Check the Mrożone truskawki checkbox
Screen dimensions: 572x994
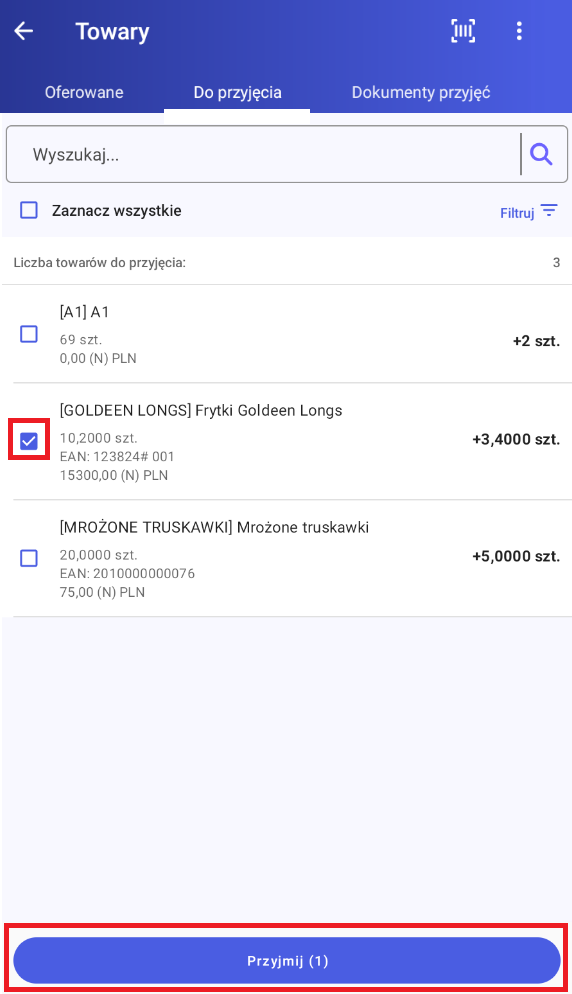[x=29, y=558]
